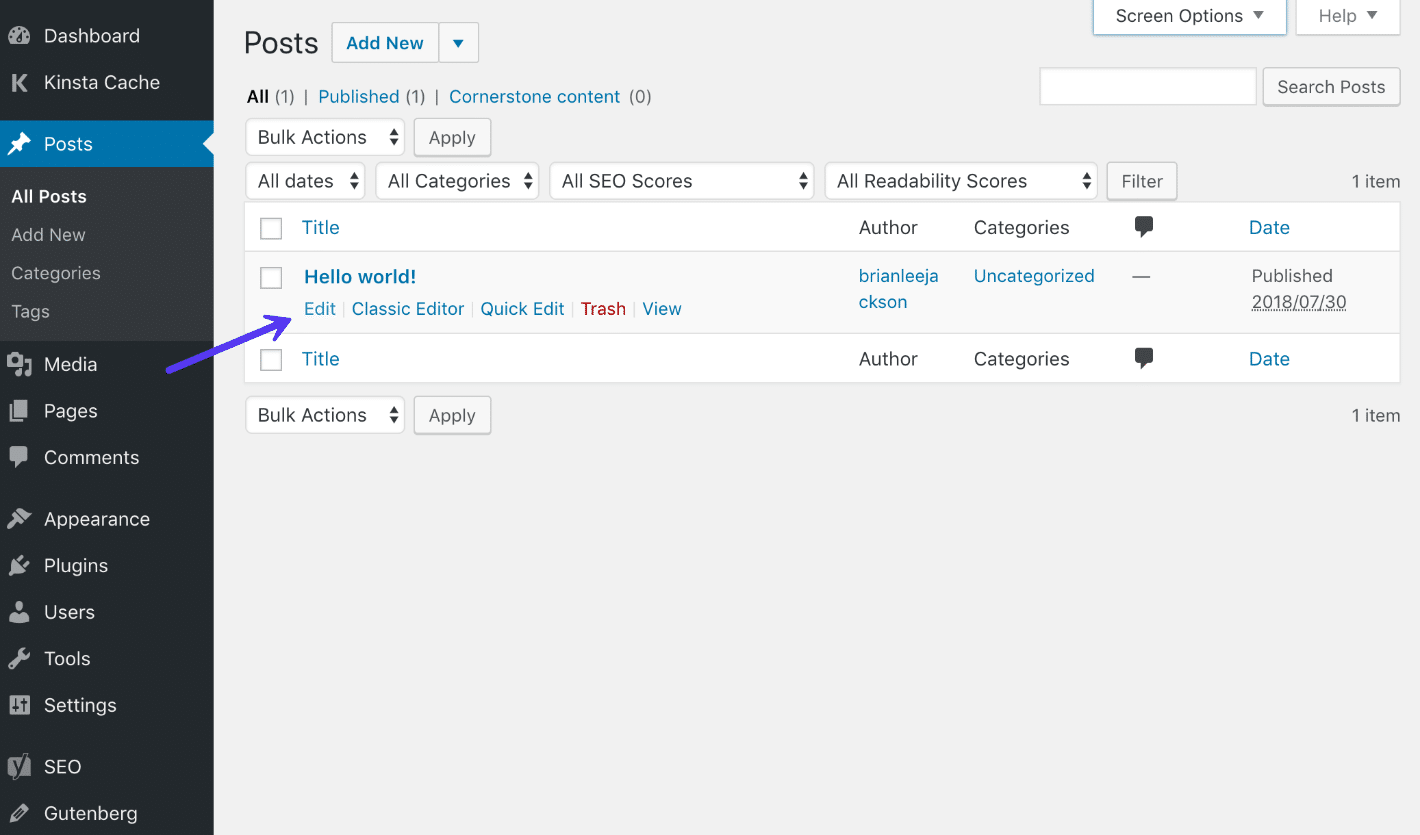This screenshot has height=835, width=1420.
Task: Click the Yoast SEO icon in sidebar
Action: pos(19,767)
